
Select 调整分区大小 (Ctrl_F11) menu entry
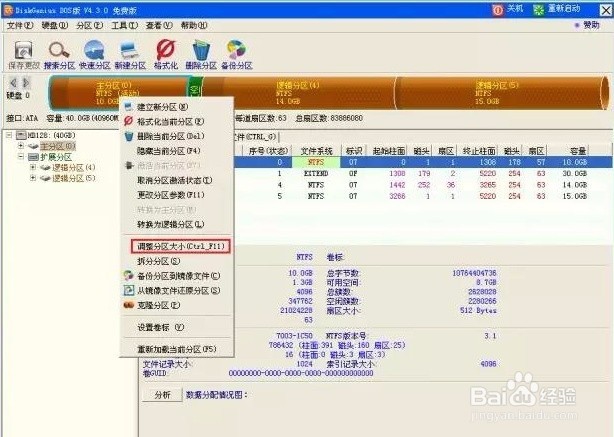[181, 246]
